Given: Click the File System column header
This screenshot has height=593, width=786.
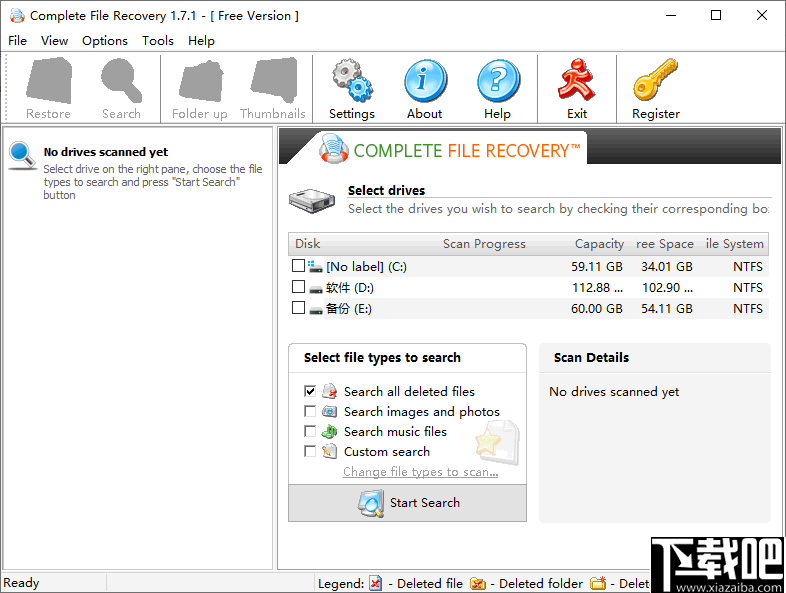Looking at the screenshot, I should click(734, 244).
